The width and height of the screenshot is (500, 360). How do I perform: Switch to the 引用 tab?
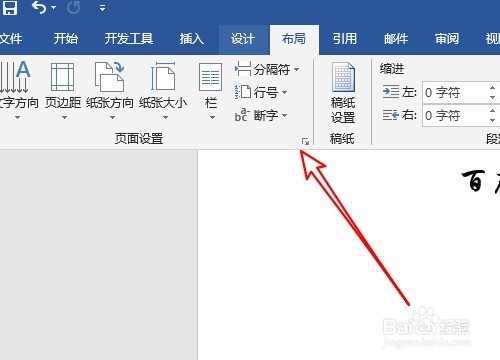click(x=345, y=39)
